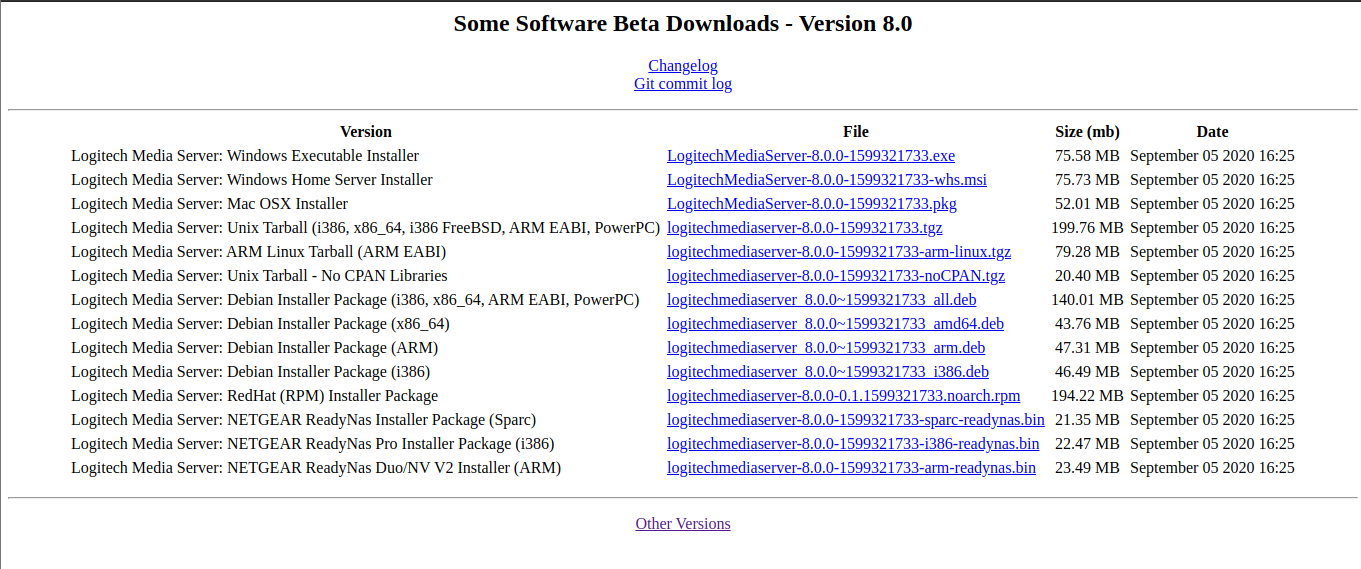Select 'Mac OSX Installer' version text

coord(287,204)
